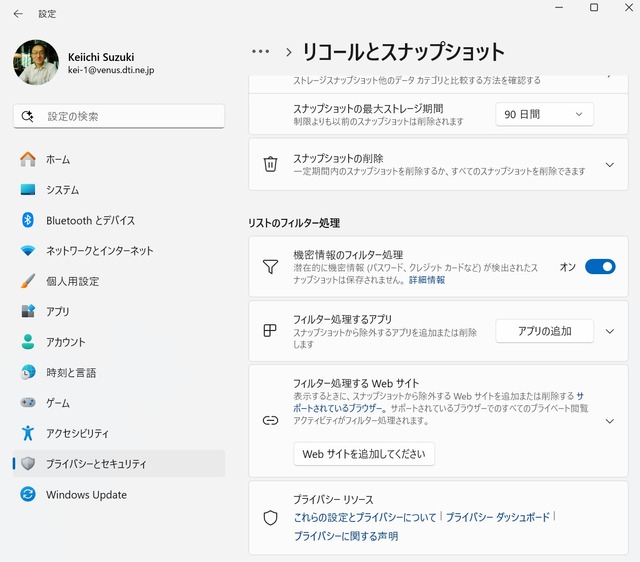Click the アプリ icon in sidebar

(28, 311)
